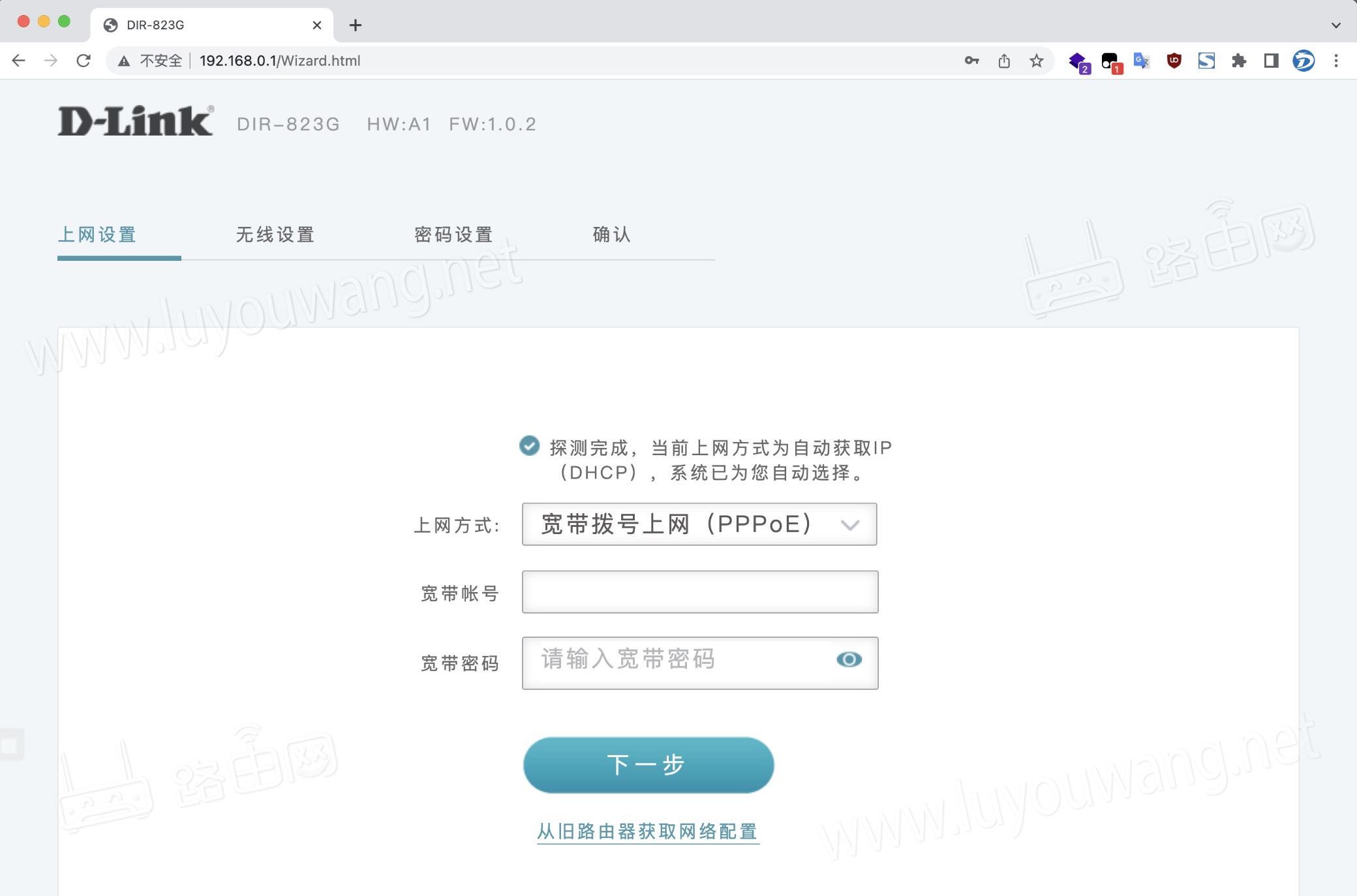This screenshot has height=896, width=1357.
Task: Open the Chrome extensions puzzle icon
Action: tap(1238, 61)
